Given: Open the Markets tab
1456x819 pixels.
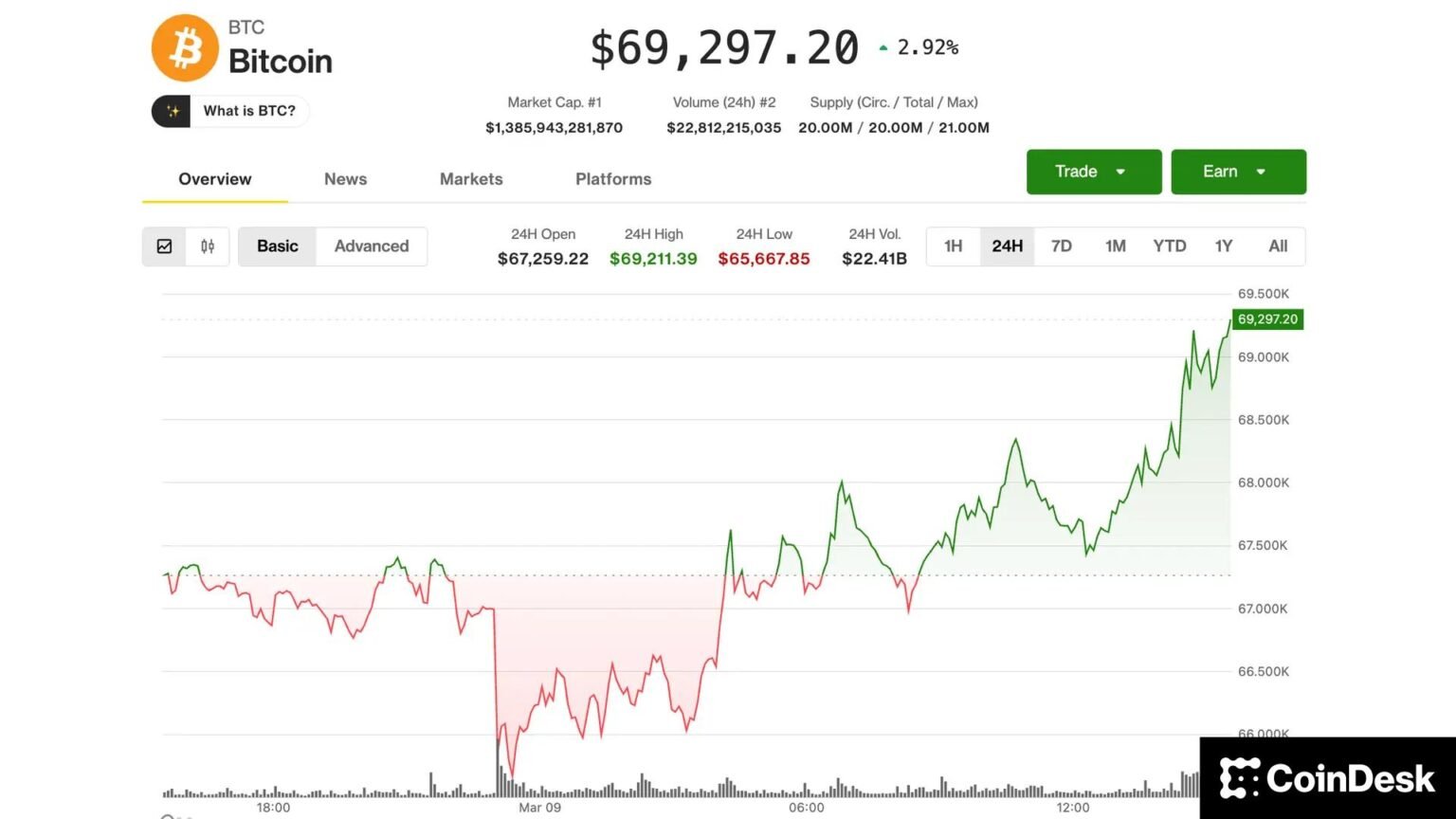Looking at the screenshot, I should point(471,179).
